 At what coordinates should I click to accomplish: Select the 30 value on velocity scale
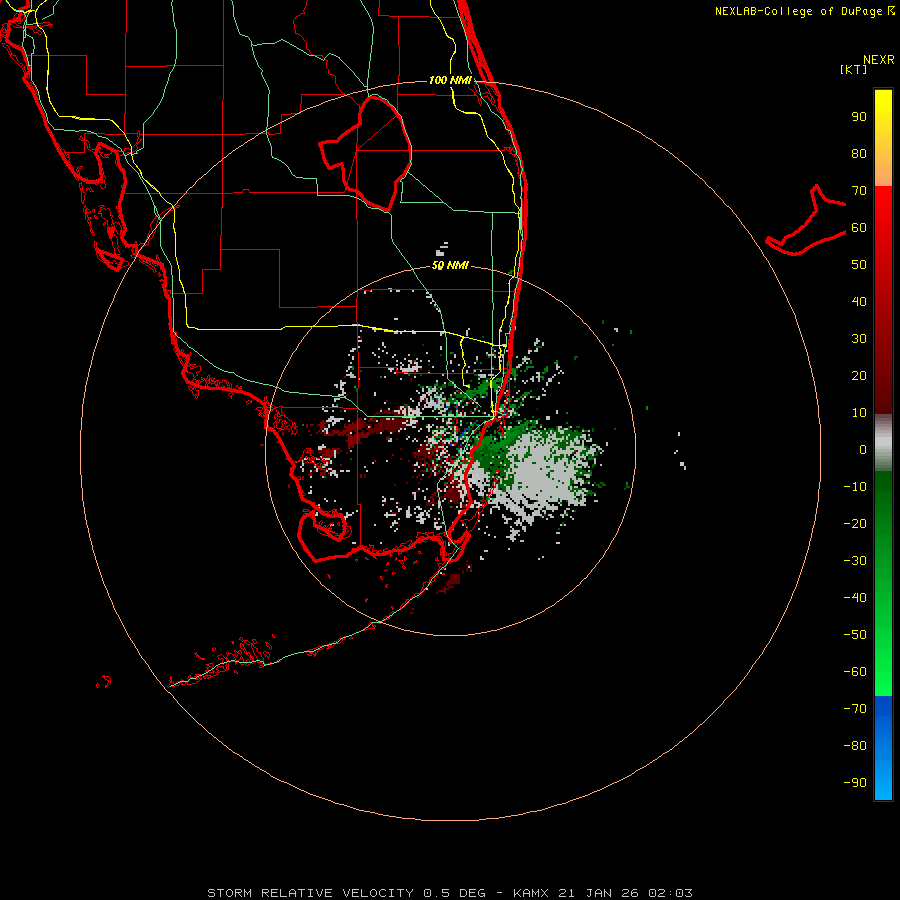pos(859,339)
